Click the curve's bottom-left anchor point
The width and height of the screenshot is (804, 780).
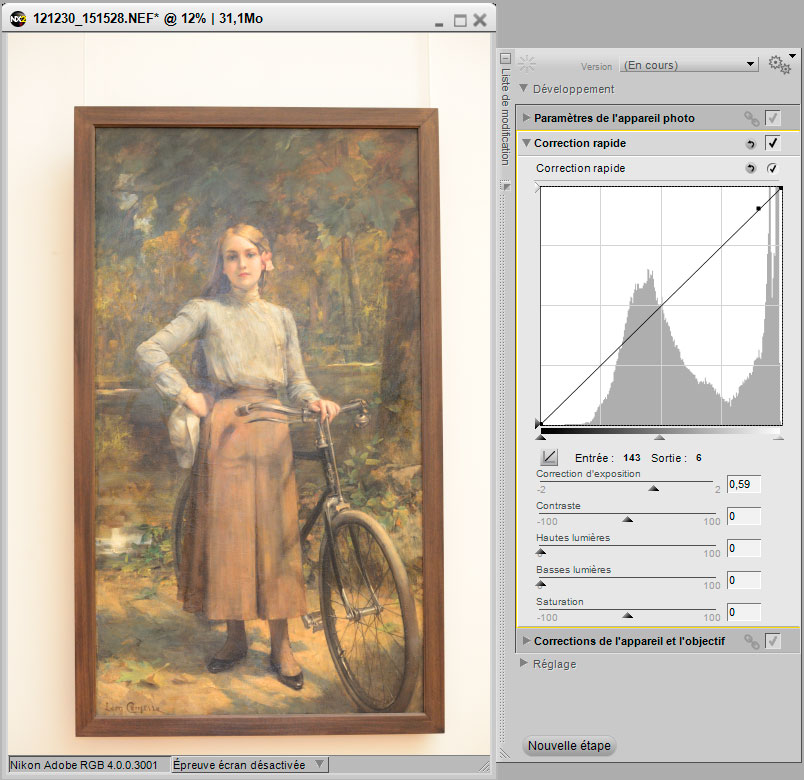click(541, 424)
